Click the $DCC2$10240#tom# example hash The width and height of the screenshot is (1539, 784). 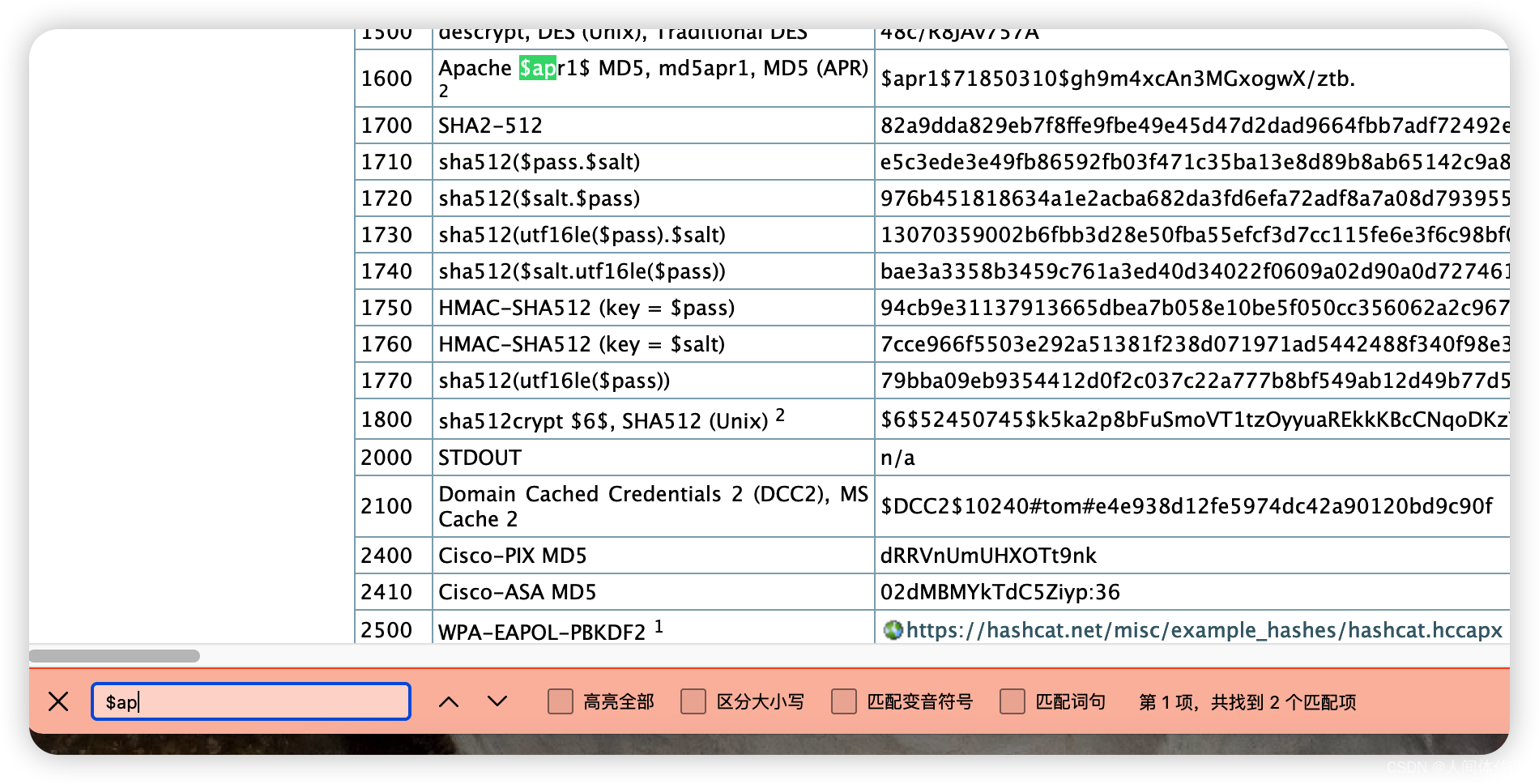[x=1186, y=506]
